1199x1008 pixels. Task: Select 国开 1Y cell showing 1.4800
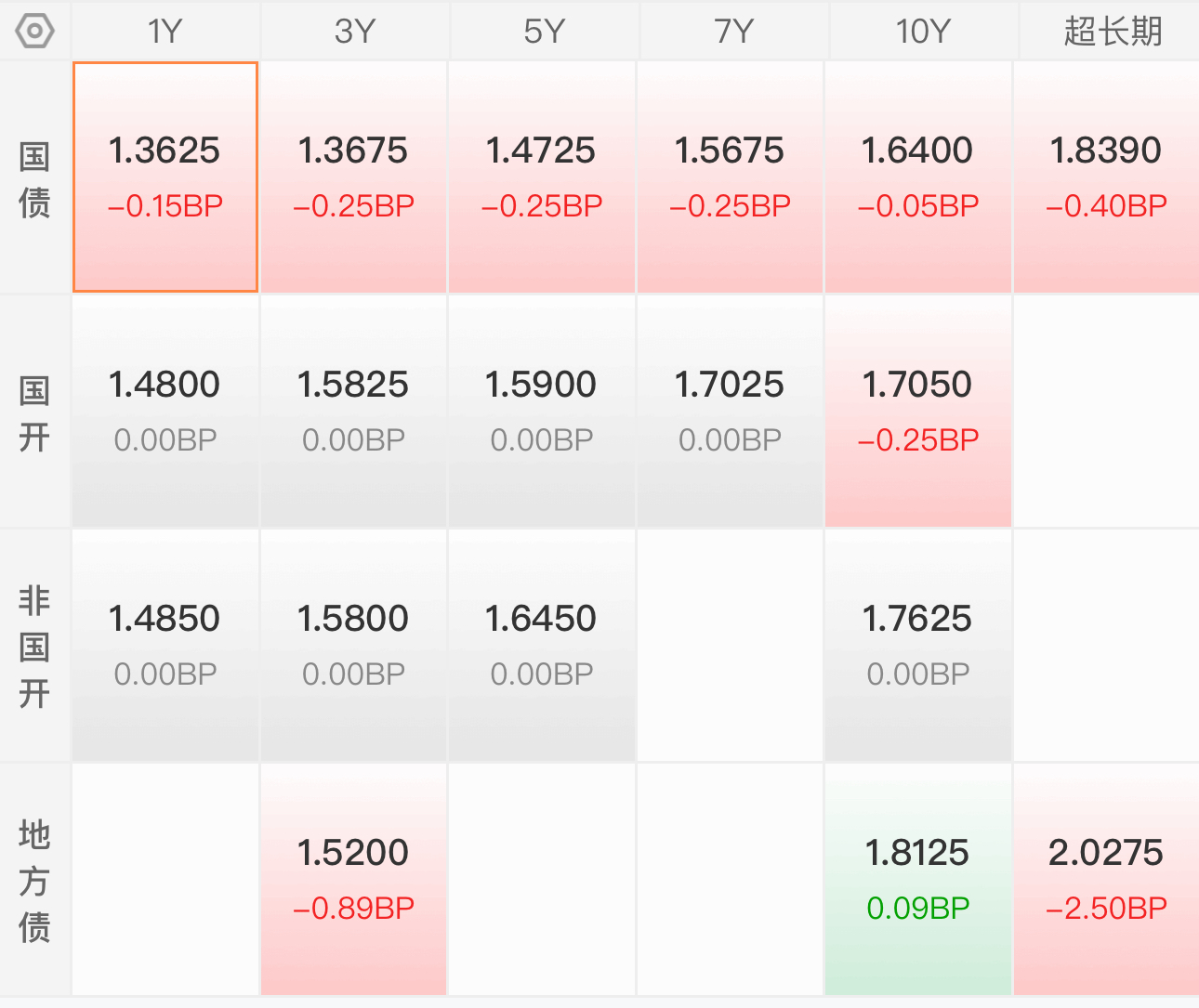point(165,412)
